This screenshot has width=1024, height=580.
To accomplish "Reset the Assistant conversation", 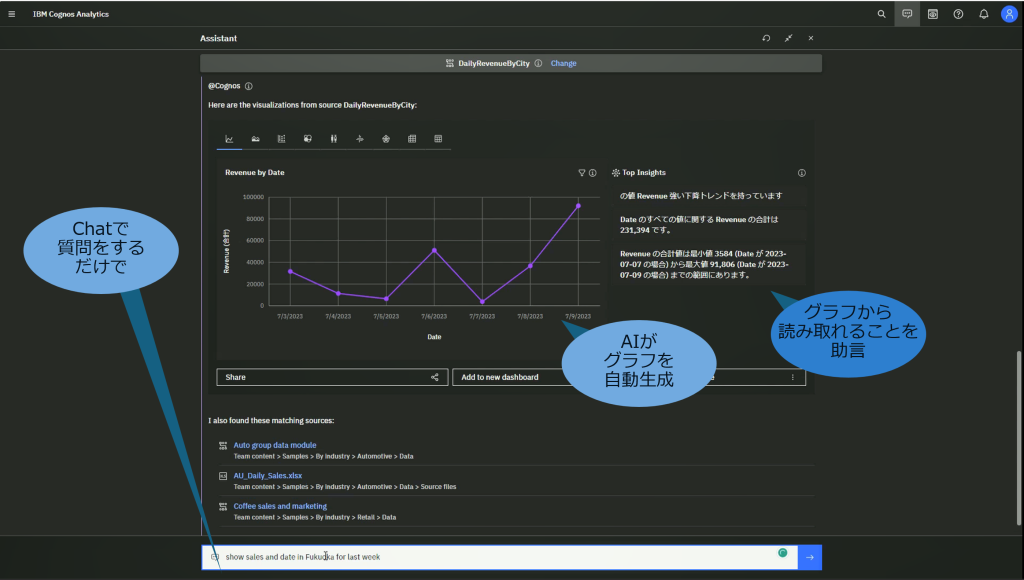I will (766, 38).
